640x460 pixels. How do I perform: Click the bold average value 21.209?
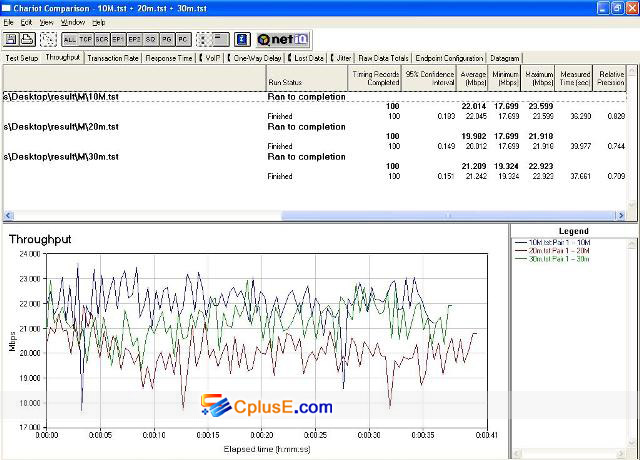tap(473, 166)
